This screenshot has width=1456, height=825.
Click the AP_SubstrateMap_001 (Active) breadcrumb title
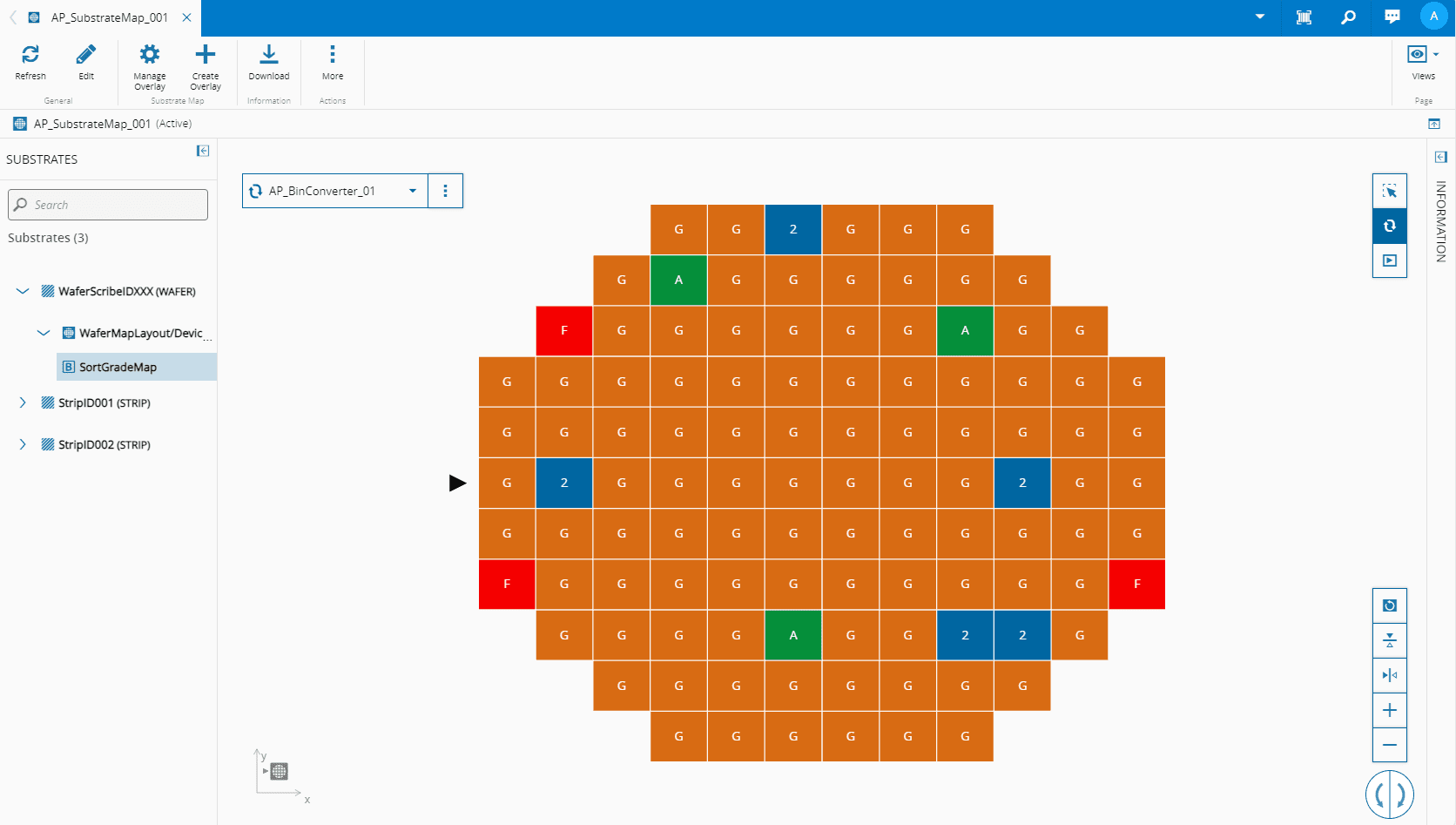pos(112,124)
